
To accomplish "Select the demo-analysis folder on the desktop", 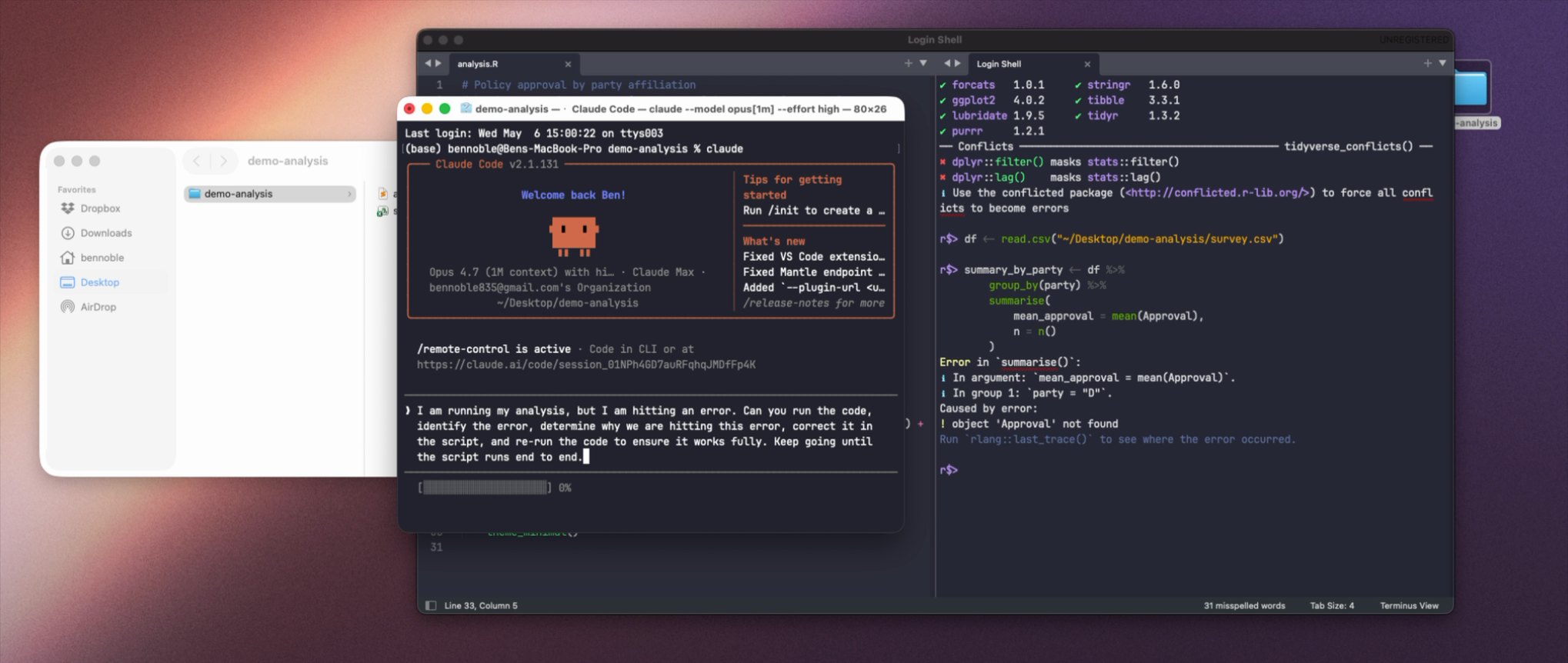I will pos(1473,90).
